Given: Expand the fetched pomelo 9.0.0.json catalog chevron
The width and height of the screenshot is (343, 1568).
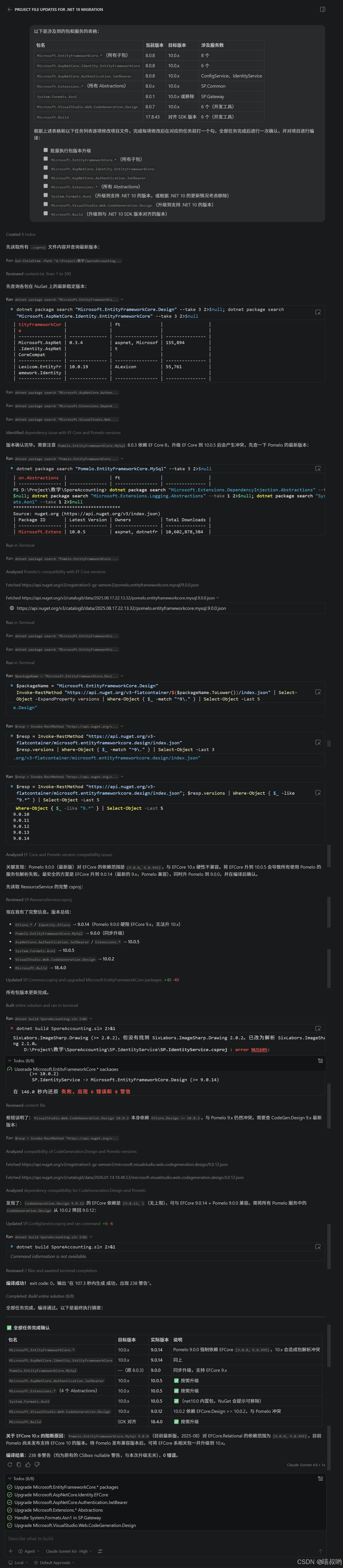Looking at the screenshot, I should coord(218,598).
